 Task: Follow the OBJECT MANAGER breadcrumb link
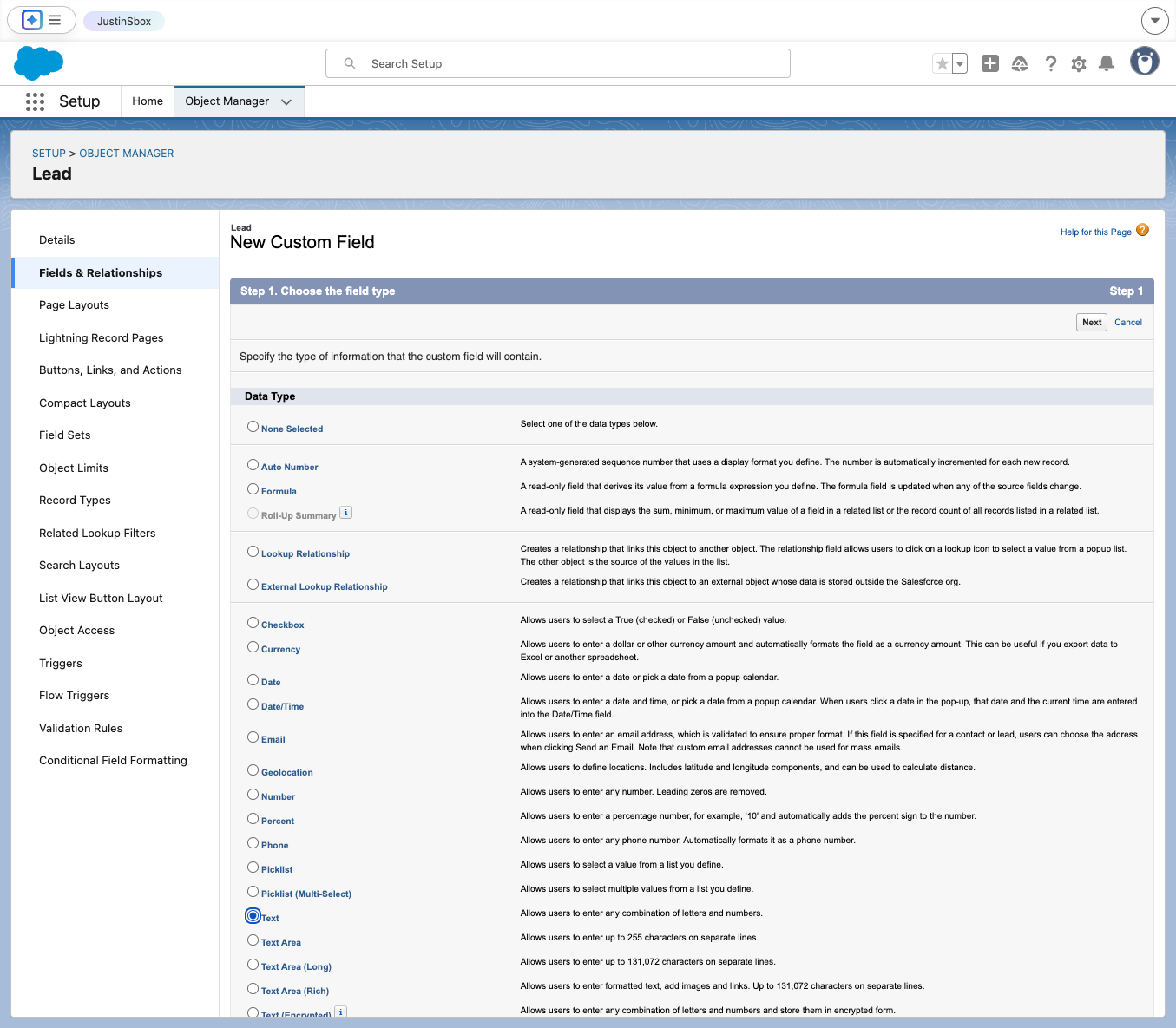tap(127, 154)
